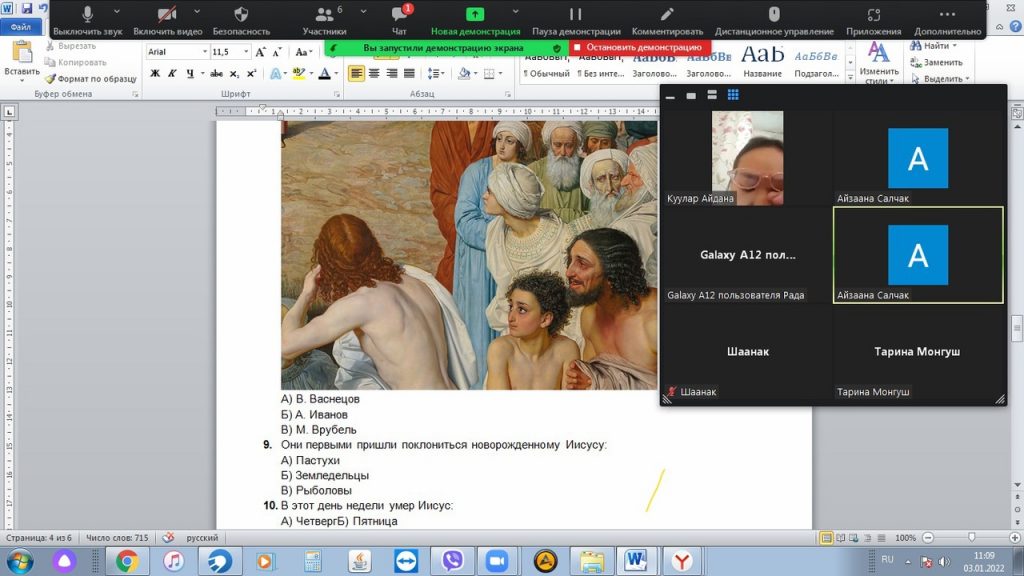Image resolution: width=1024 pixels, height=576 pixels.
Task: Open the Participants panel
Action: (x=324, y=19)
